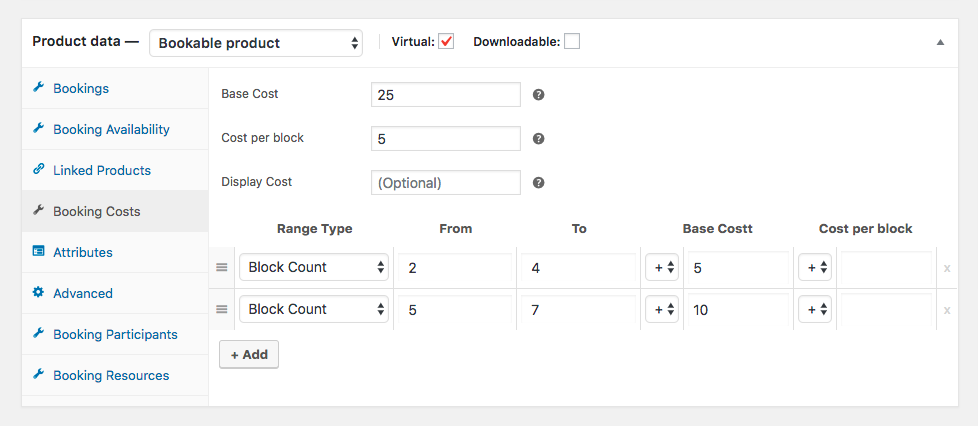The height and width of the screenshot is (426, 978).
Task: Click empty cost per block field in second row
Action: coord(886,309)
